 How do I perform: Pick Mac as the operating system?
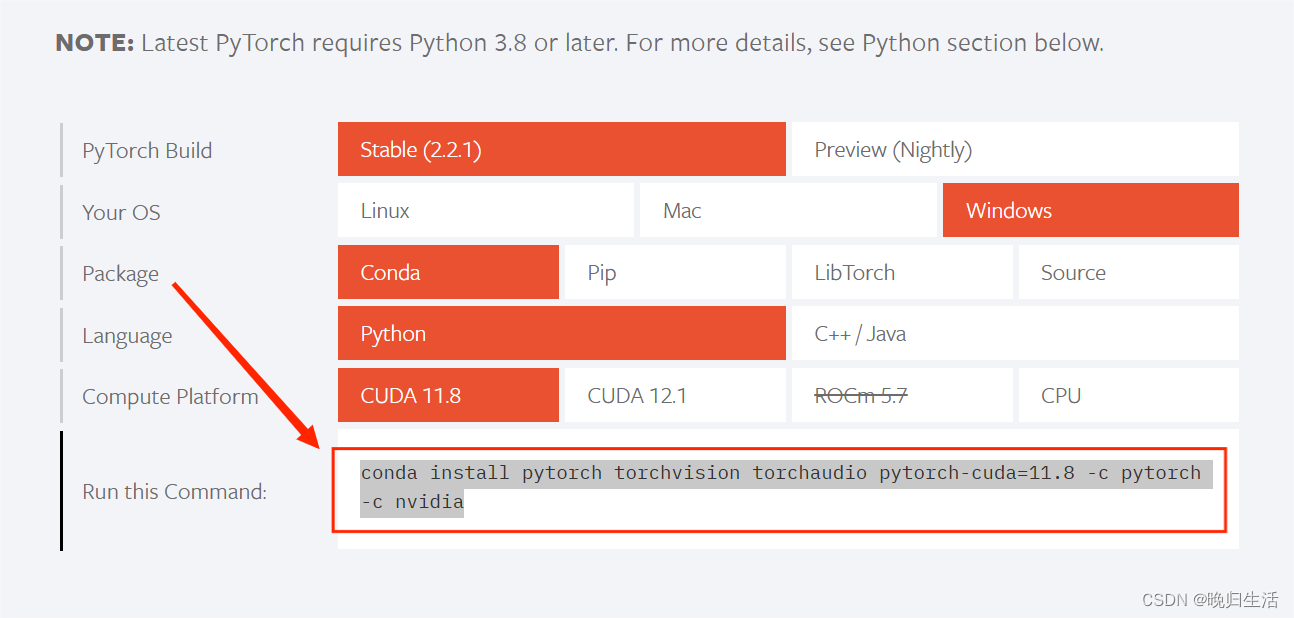(788, 210)
